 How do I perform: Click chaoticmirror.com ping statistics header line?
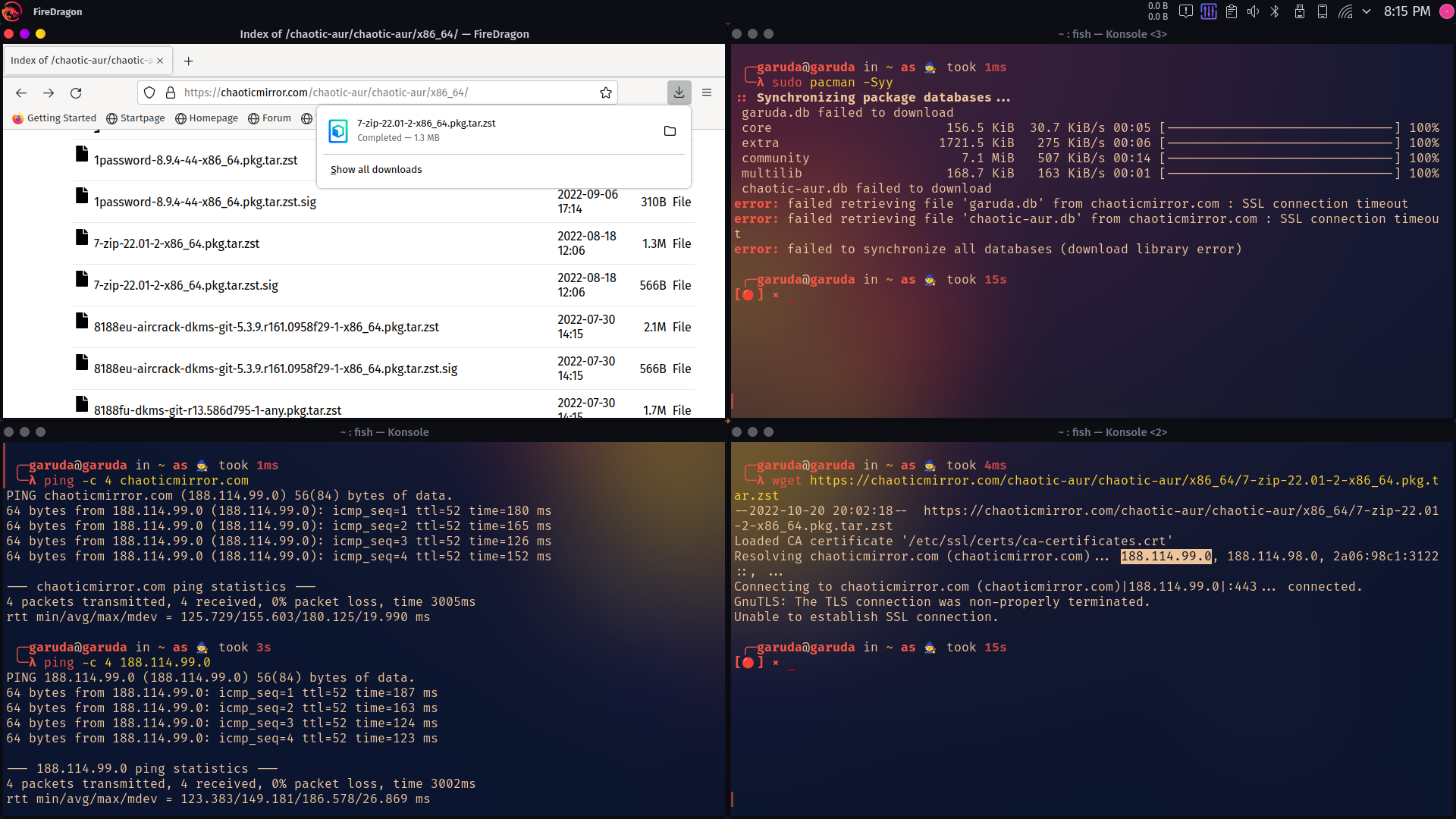[161, 587]
